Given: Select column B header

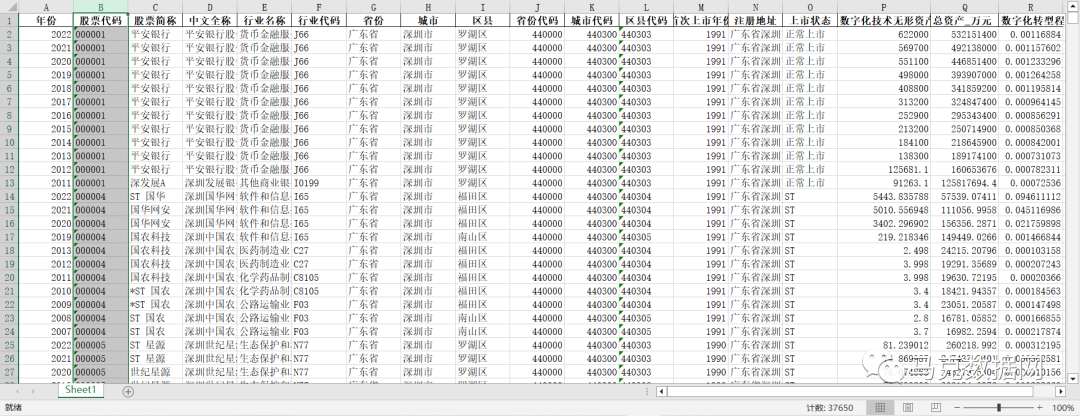Looking at the screenshot, I should pos(101,6).
